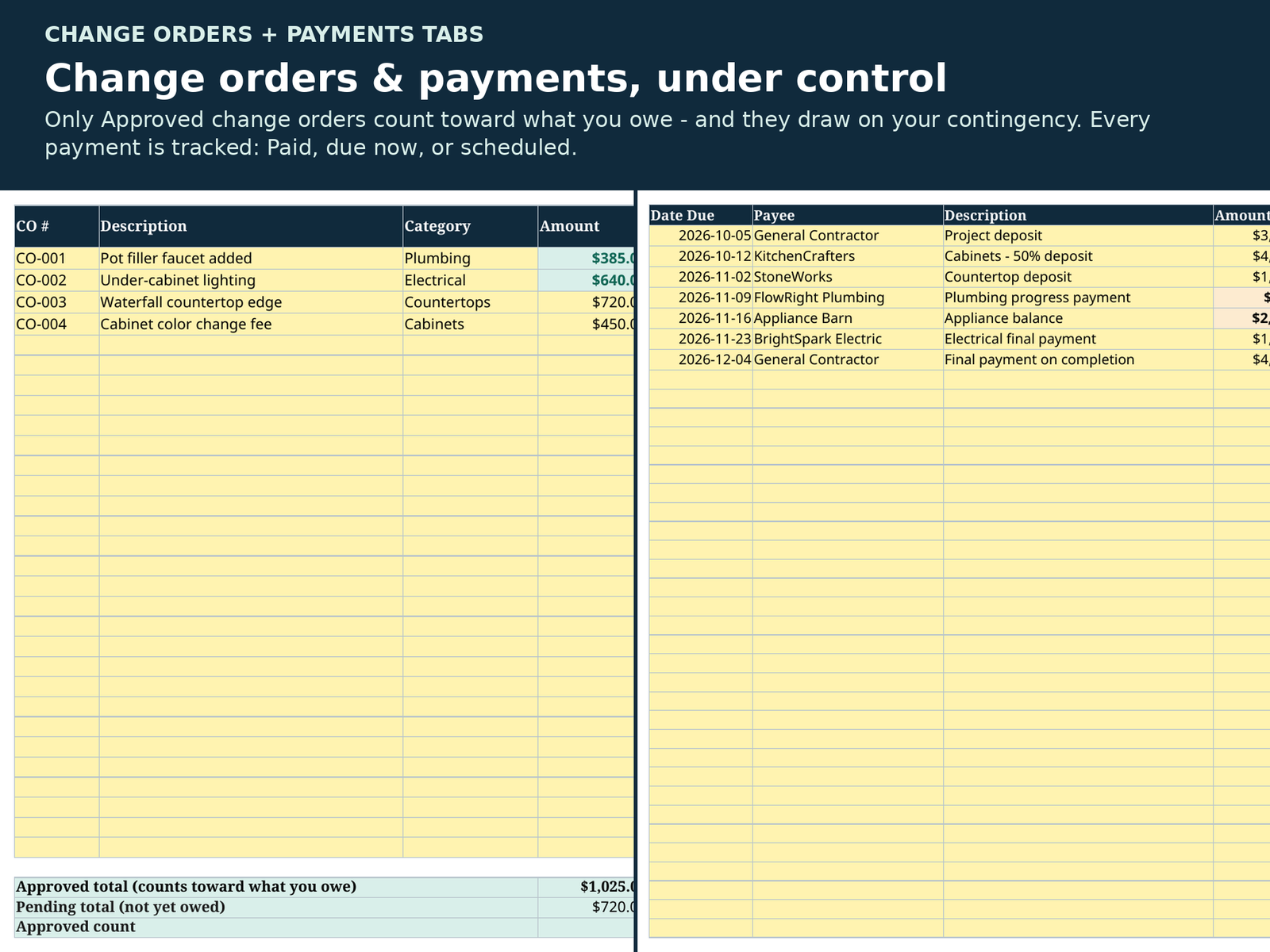The width and height of the screenshot is (1270, 952).
Task: Select the CO-001 cell
Action: pos(57,259)
